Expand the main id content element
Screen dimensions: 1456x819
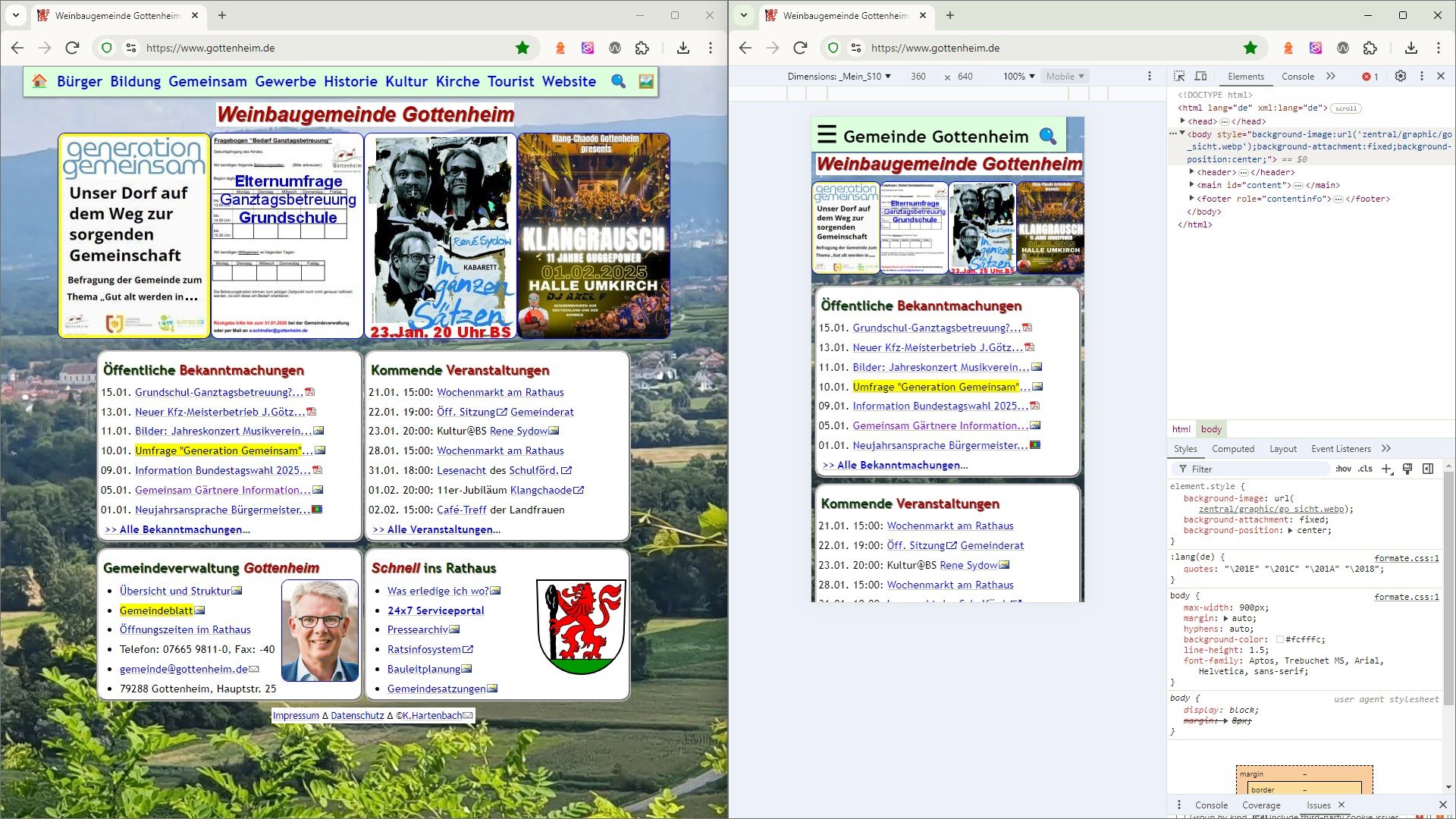coord(1192,185)
